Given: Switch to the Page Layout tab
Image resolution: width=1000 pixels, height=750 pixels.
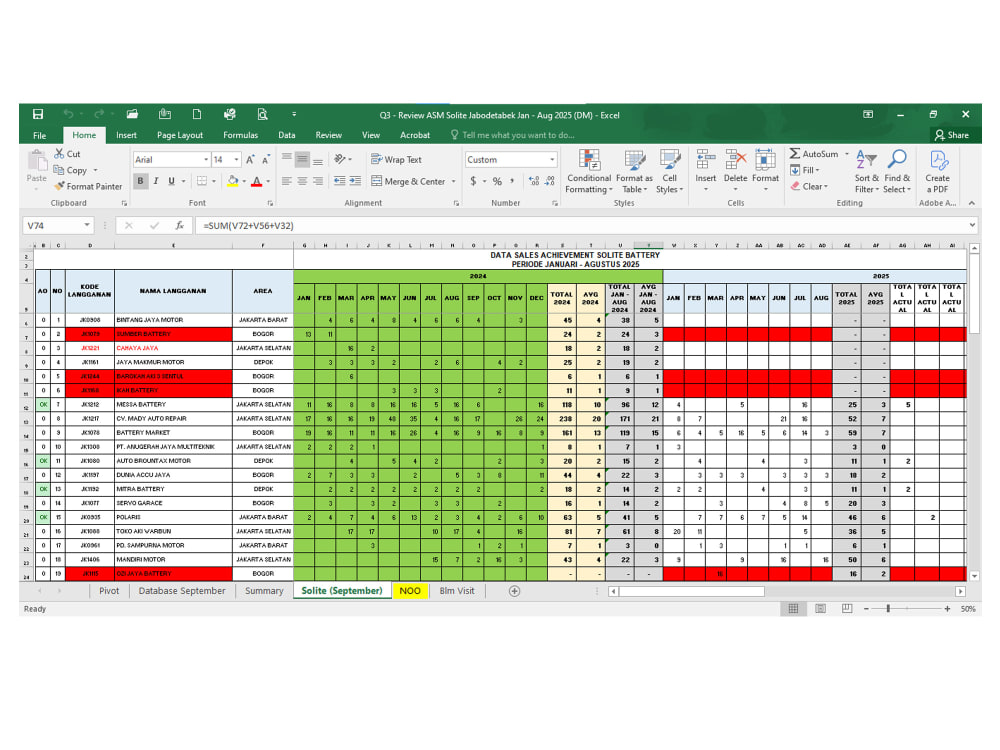Looking at the screenshot, I should [x=180, y=135].
